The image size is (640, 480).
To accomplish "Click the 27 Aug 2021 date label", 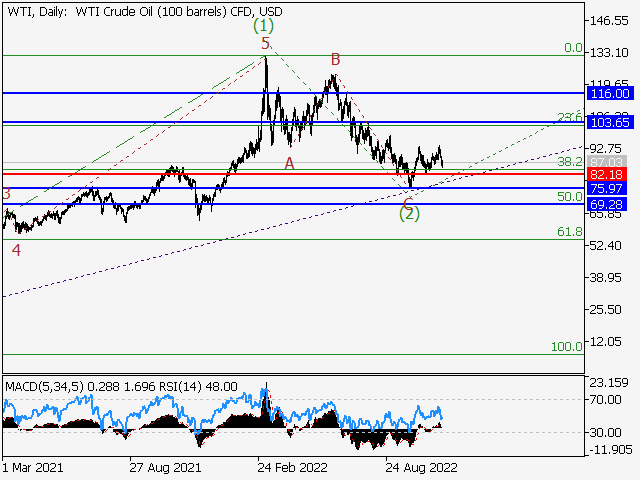I will (x=165, y=467).
